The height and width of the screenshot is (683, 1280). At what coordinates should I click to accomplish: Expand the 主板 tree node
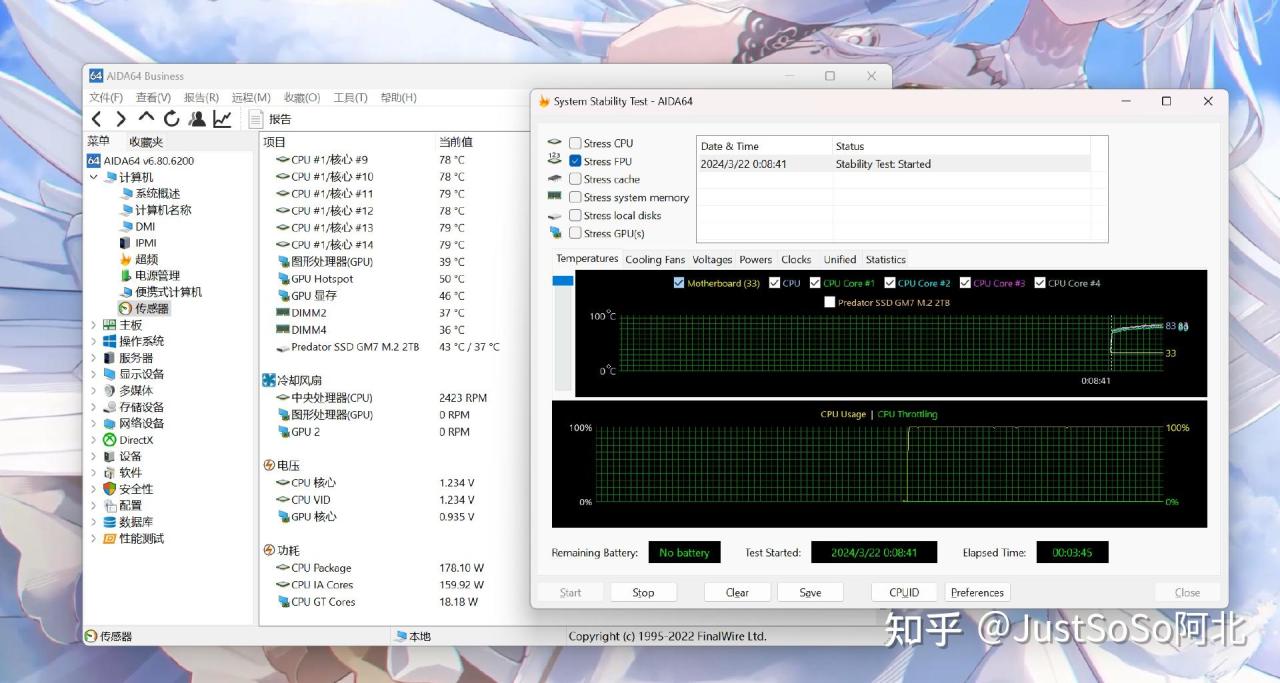(x=94, y=325)
